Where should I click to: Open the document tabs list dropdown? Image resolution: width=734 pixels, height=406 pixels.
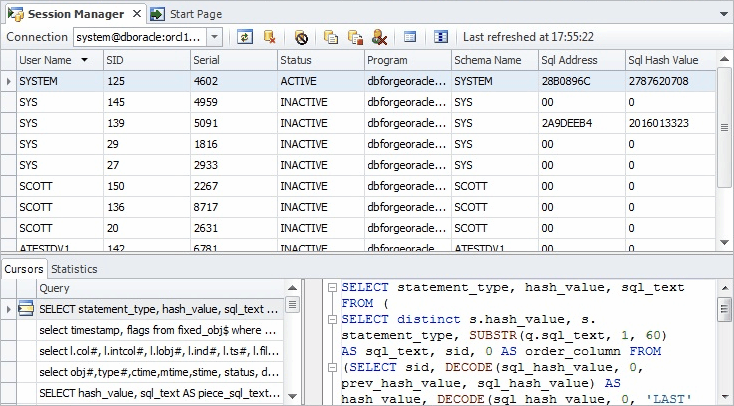[724, 14]
